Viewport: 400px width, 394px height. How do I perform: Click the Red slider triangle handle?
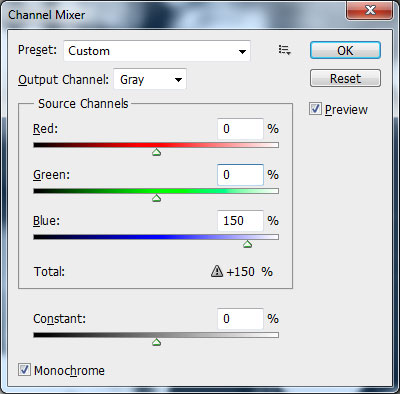pyautogui.click(x=156, y=152)
